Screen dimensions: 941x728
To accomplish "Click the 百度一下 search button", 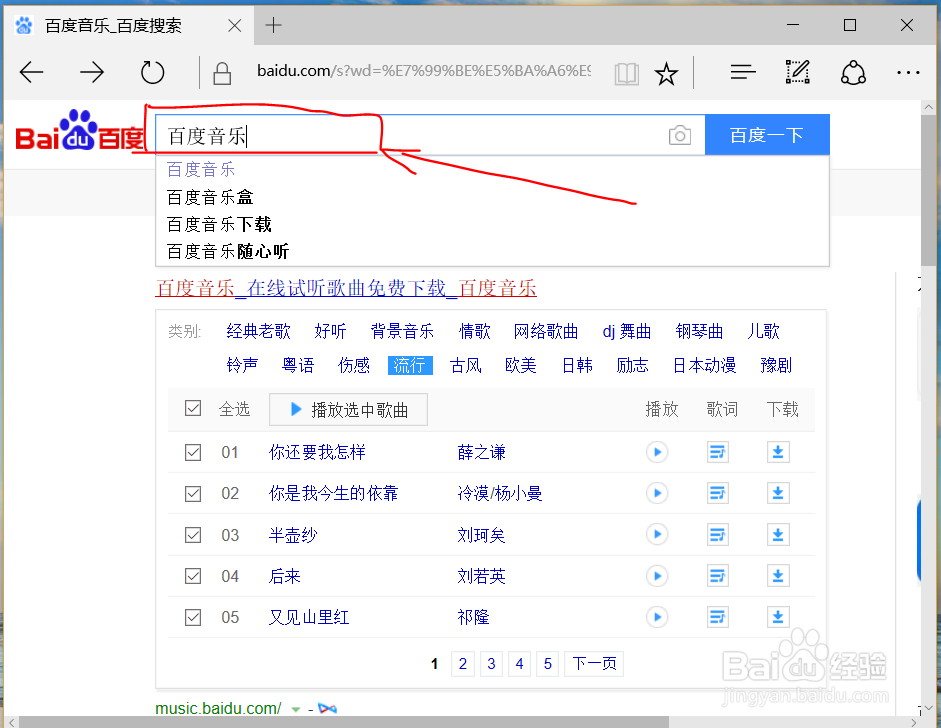I will [767, 135].
